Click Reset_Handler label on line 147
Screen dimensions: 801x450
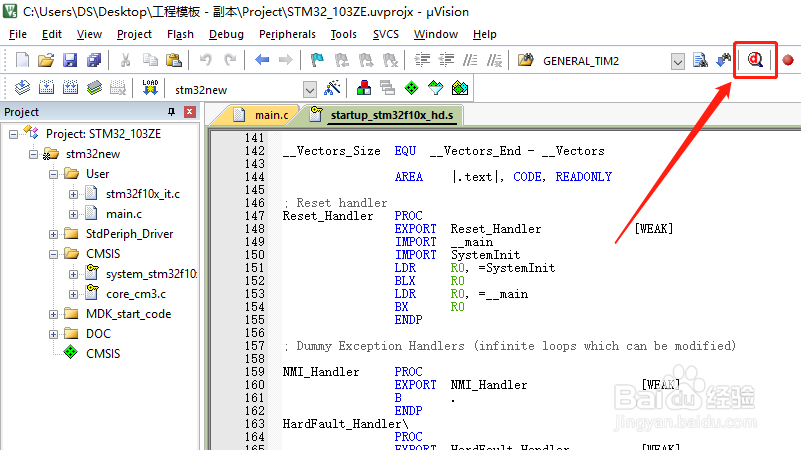[x=328, y=216]
